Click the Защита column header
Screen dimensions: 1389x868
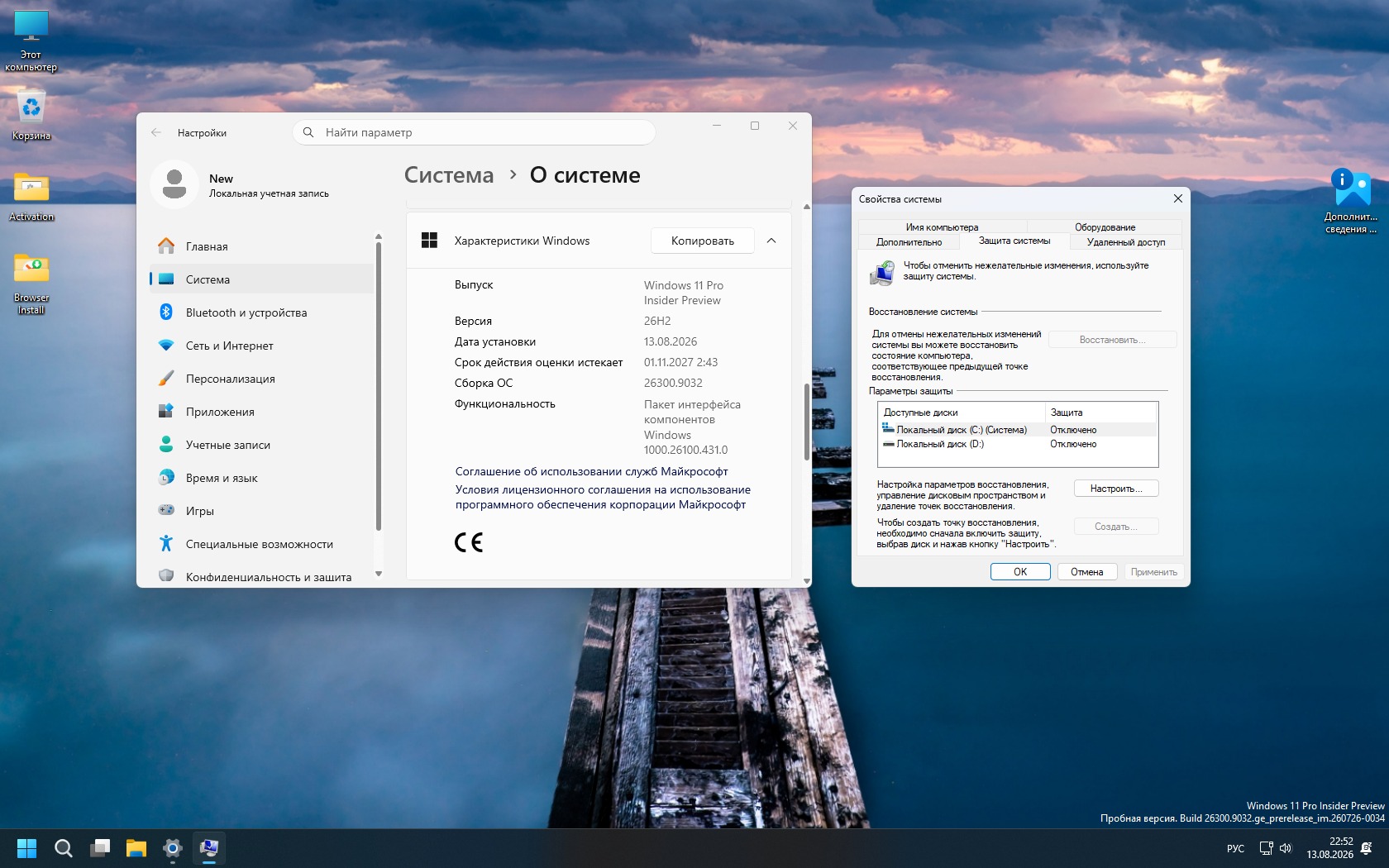click(x=1101, y=413)
